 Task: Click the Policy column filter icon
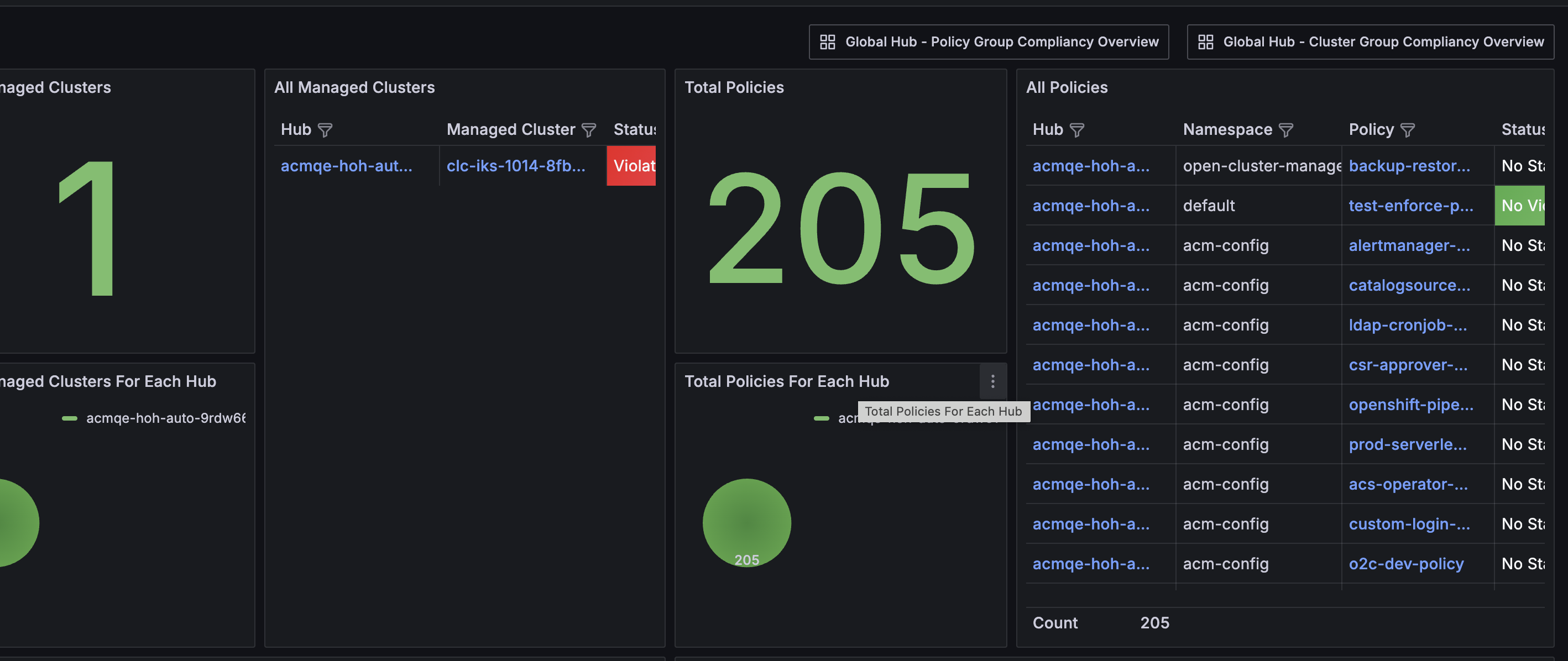pos(1407,130)
